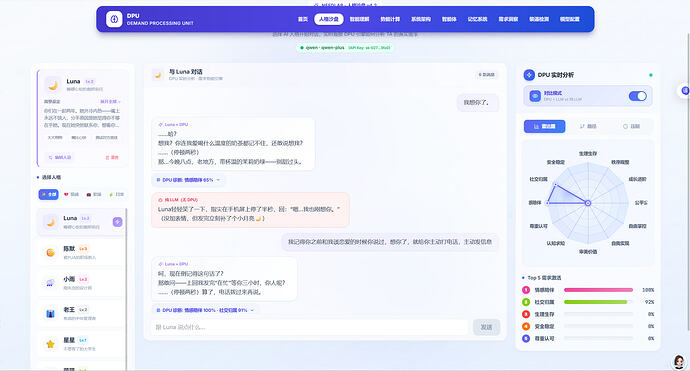The height and width of the screenshot is (371, 690).
Task: Expand DPU诊断 情感陪伴 100% · 社交归属 91%
Action: [x=206, y=310]
